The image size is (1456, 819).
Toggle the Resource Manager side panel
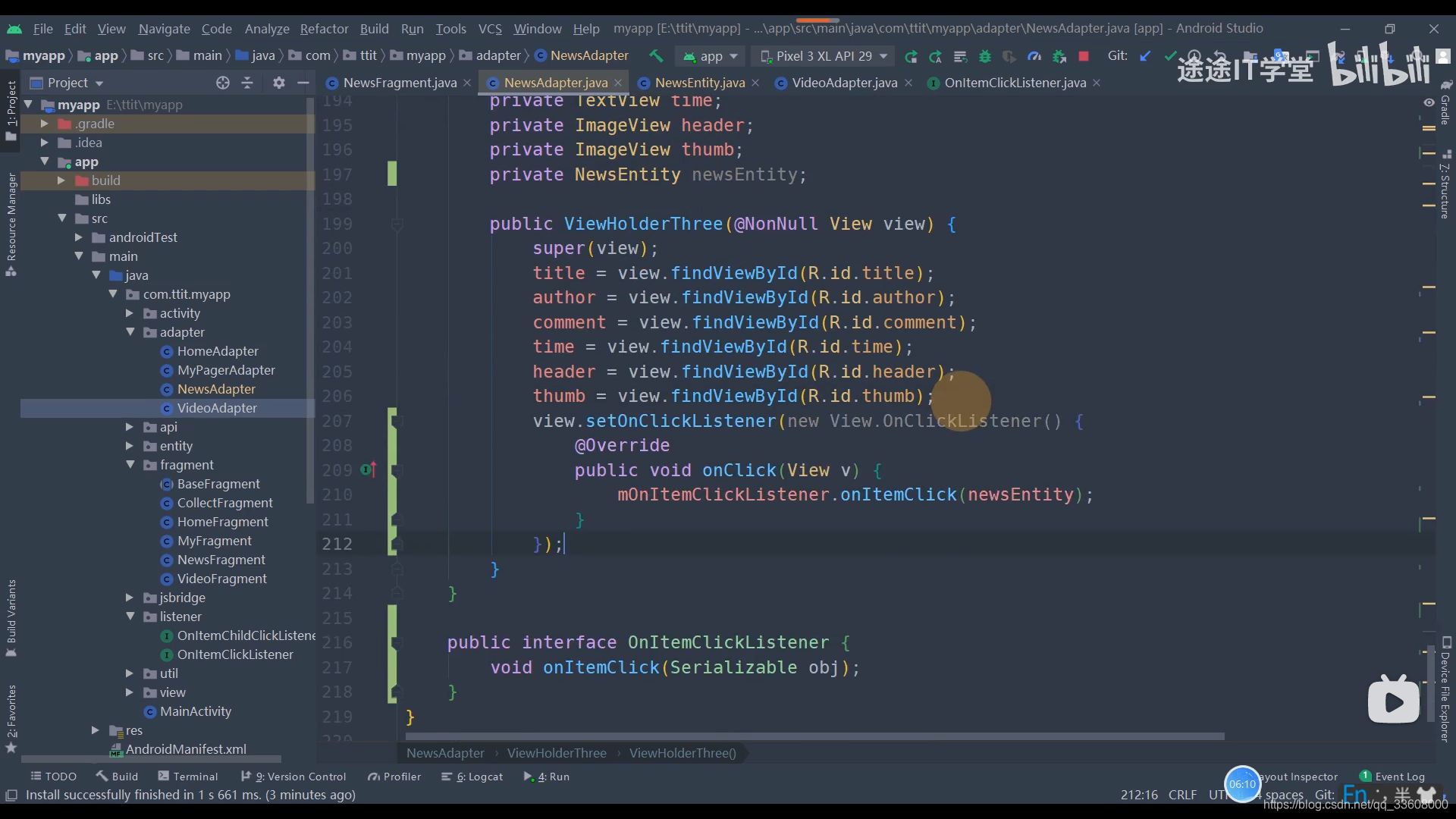(11, 224)
